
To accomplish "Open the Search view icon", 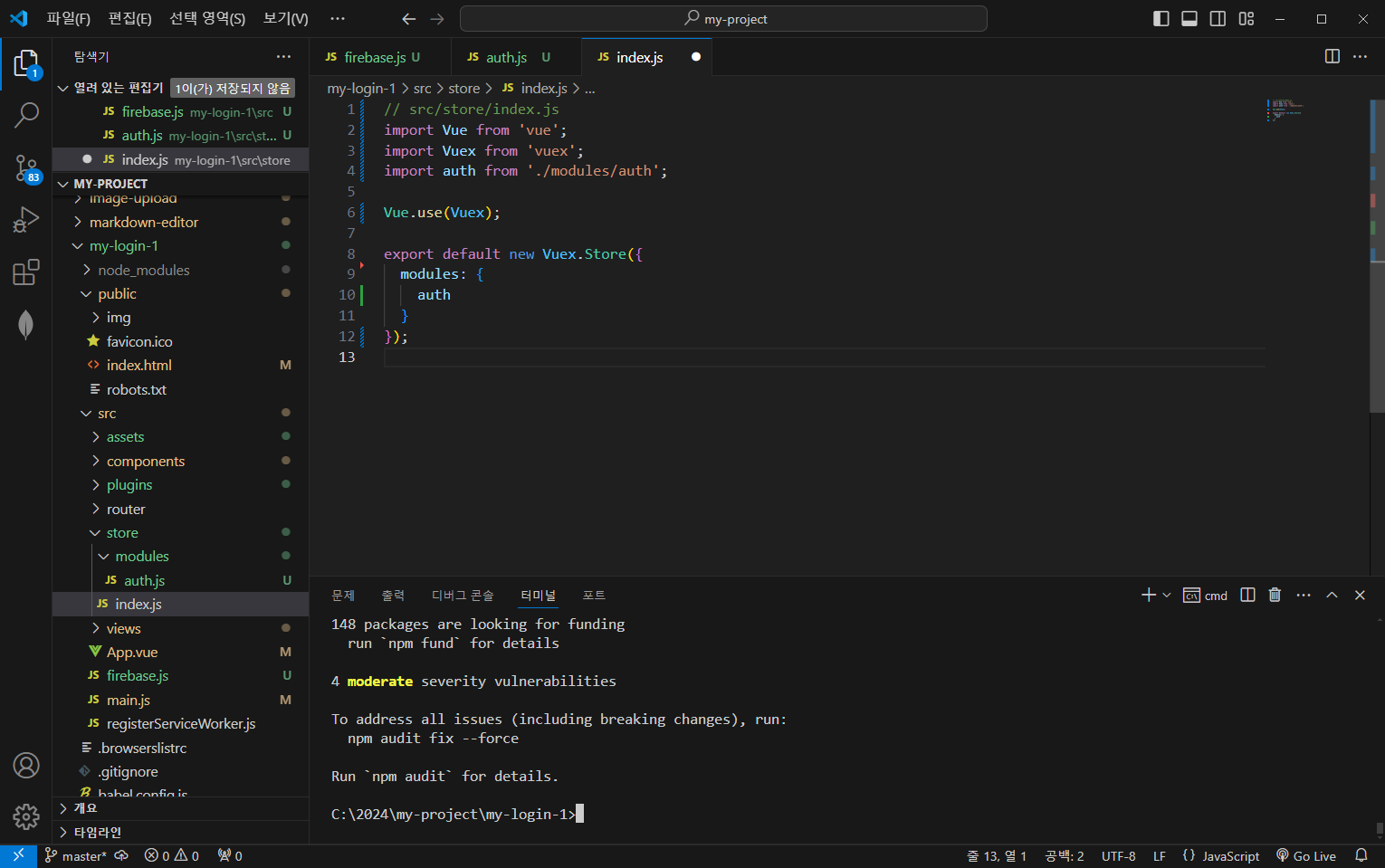I will click(26, 115).
